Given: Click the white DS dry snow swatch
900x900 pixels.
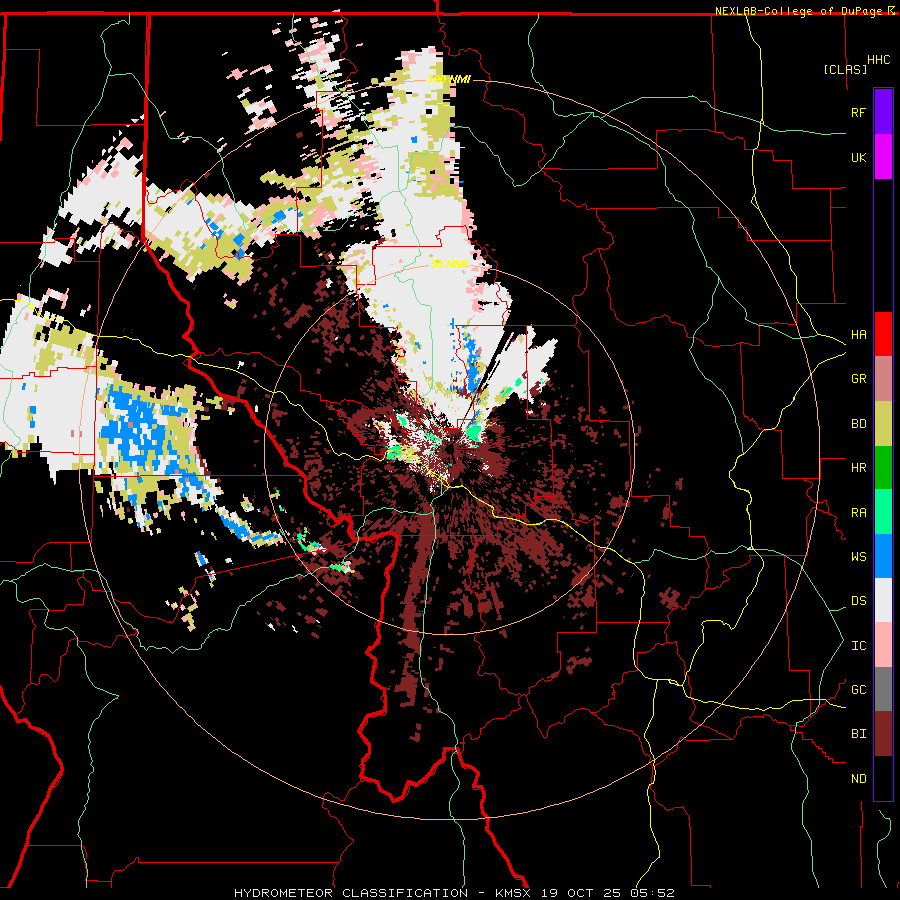Looking at the screenshot, I should [883, 600].
